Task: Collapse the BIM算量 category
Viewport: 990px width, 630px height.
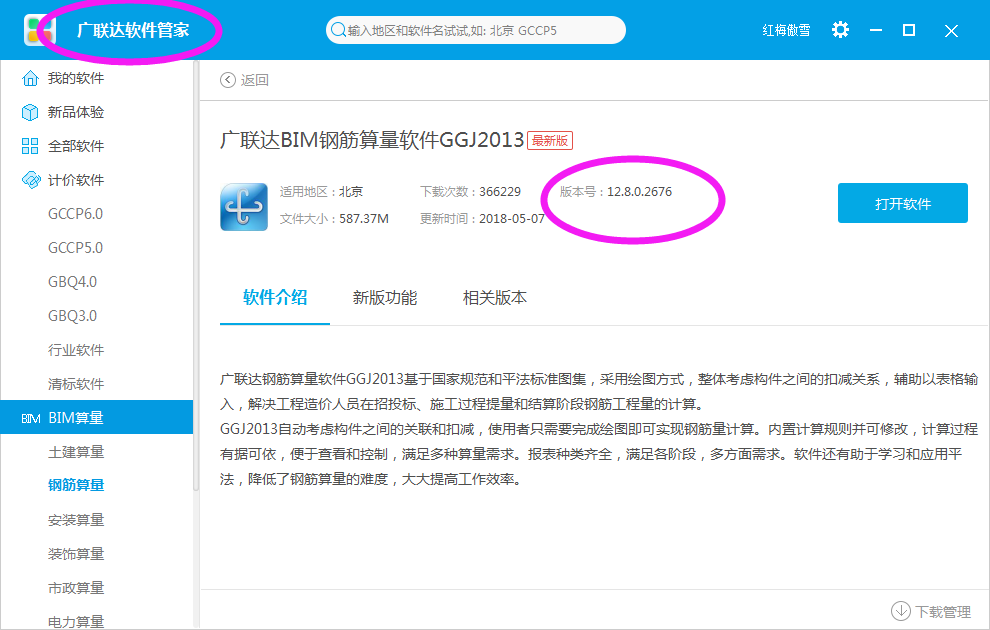Action: pyautogui.click(x=97, y=417)
